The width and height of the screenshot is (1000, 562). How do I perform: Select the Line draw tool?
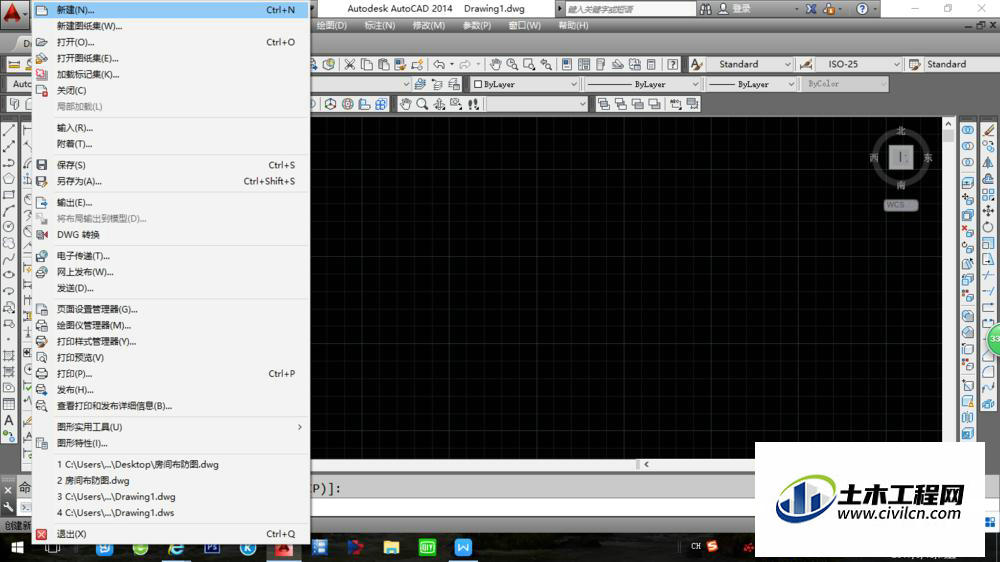tap(9, 130)
